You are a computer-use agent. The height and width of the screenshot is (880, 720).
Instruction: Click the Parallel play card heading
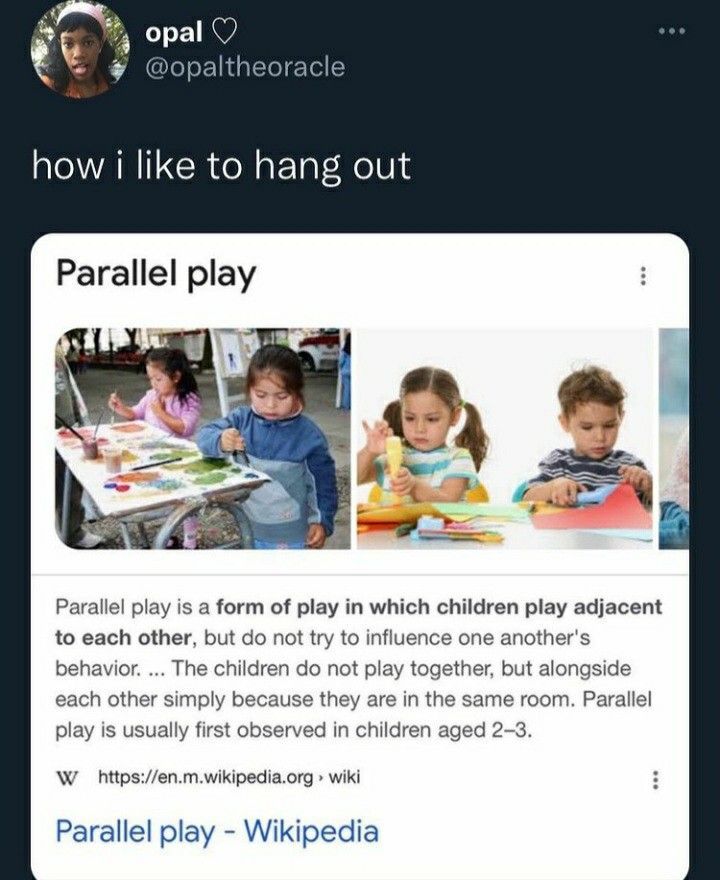[156, 274]
